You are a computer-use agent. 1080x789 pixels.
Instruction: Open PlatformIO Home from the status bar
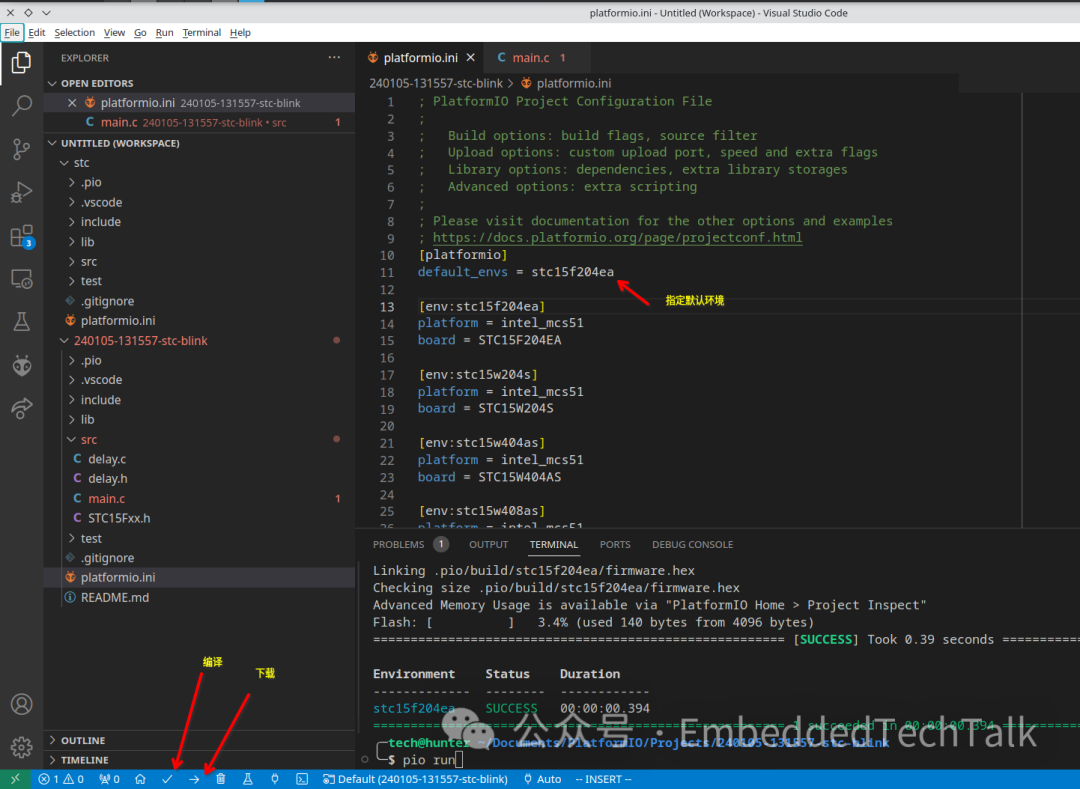141,778
